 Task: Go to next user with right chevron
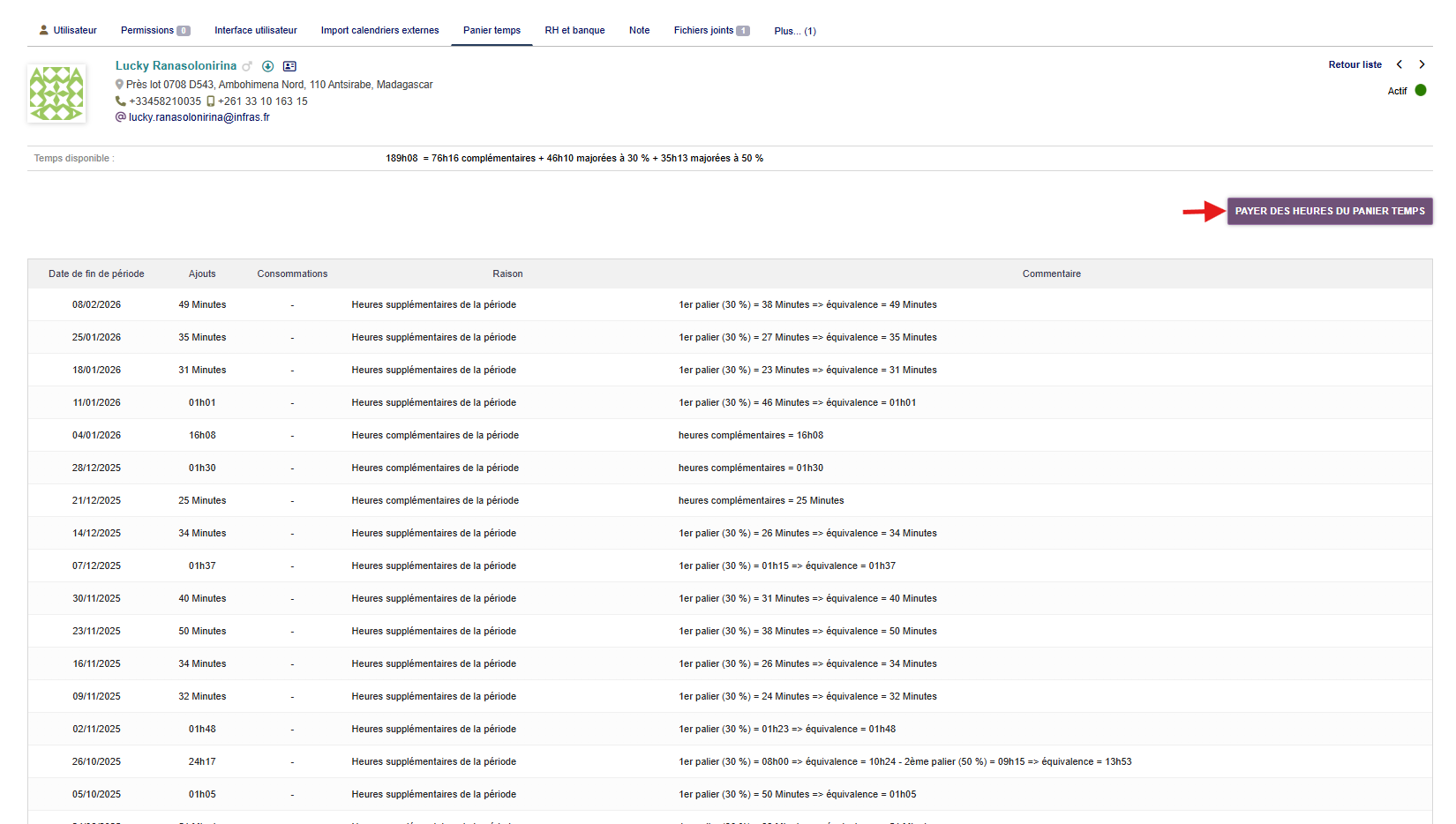(1422, 64)
